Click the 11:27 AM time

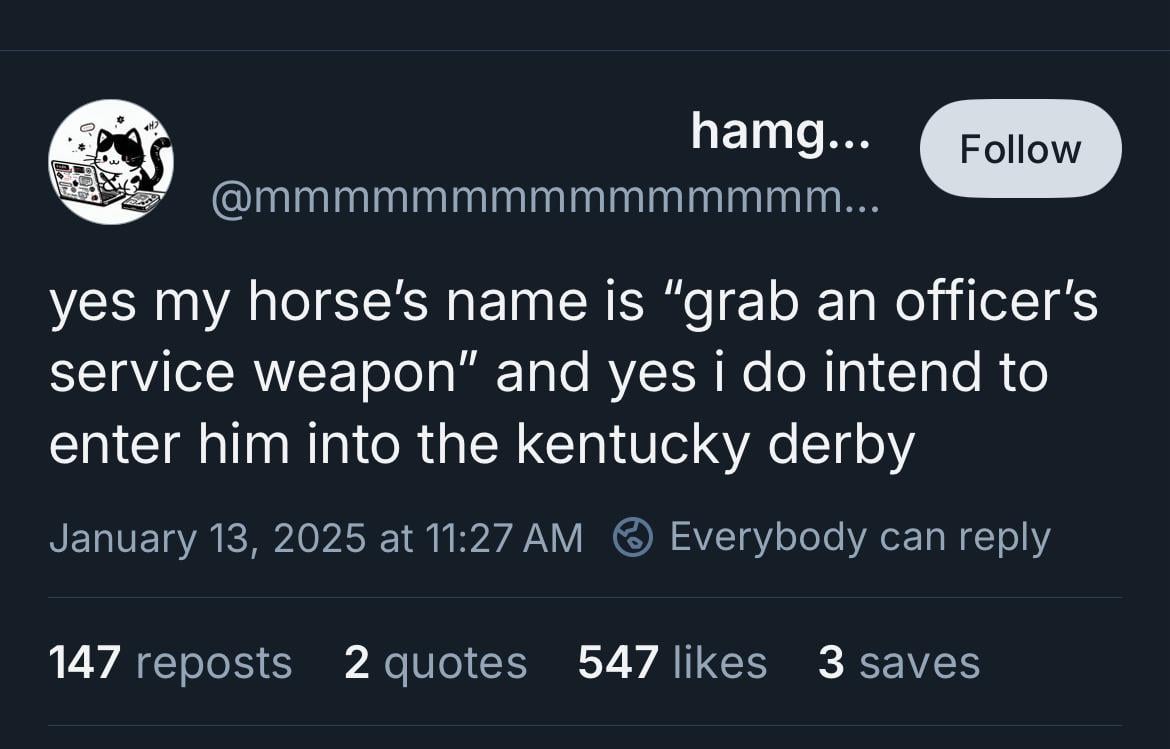pyautogui.click(x=503, y=538)
